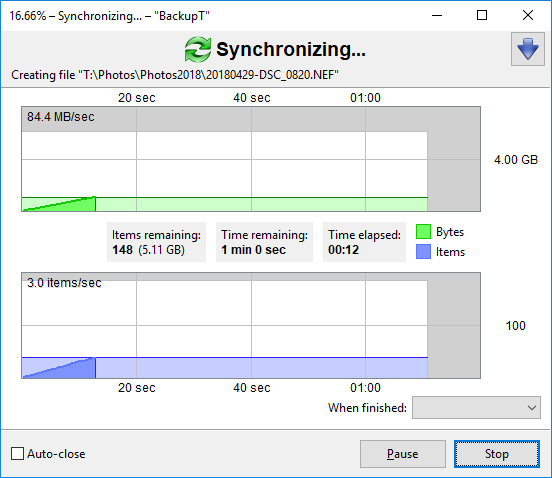The image size is (552, 478).
Task: Click the 84.4 MB/sec bytes graph
Action: tap(251, 159)
